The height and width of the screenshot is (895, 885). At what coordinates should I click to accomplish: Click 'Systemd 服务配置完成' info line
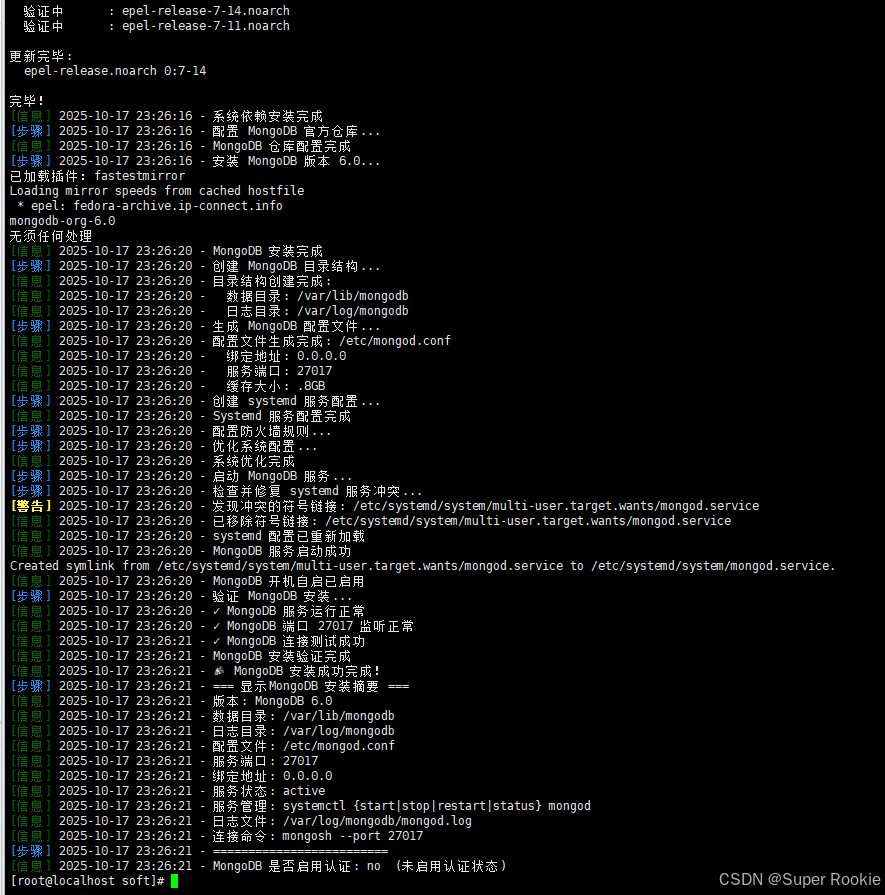(281, 416)
